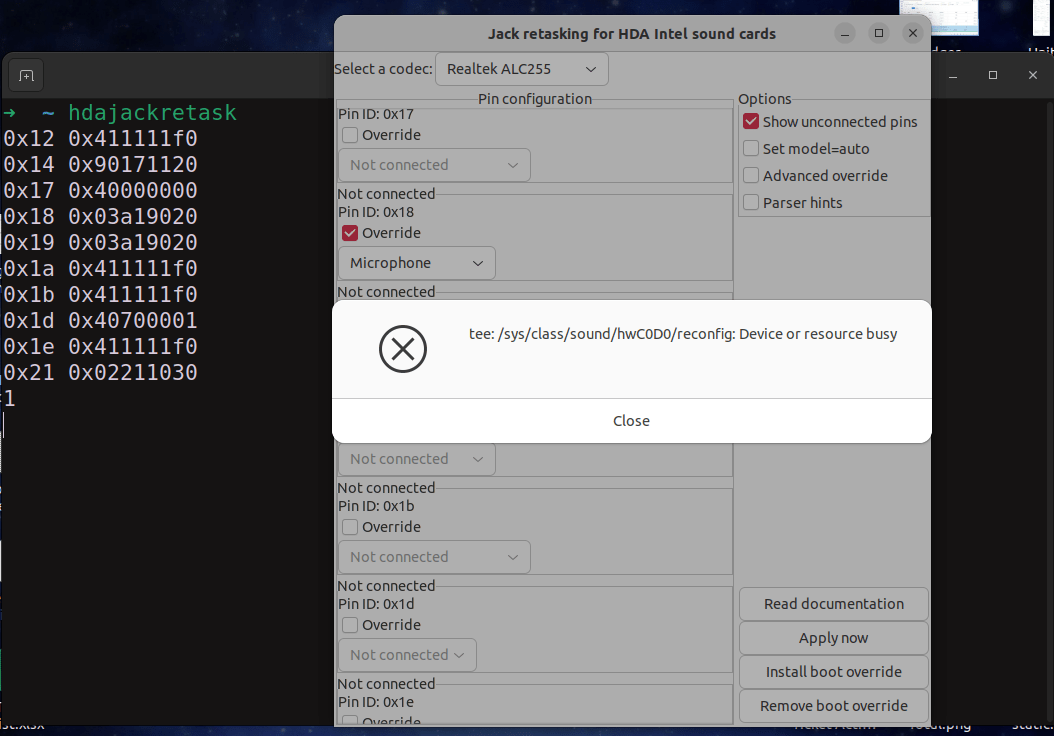Click the Apply now button
Viewport: 1054px width, 736px height.
pos(833,637)
